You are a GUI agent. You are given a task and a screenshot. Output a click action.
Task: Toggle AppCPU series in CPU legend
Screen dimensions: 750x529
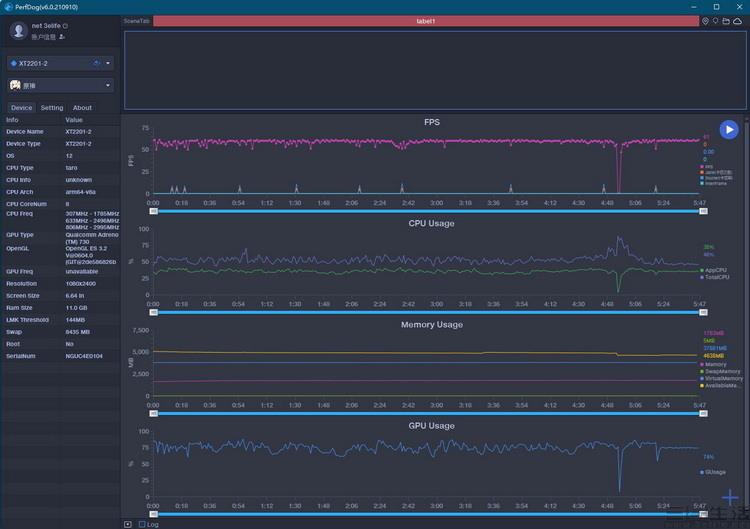coord(715,270)
